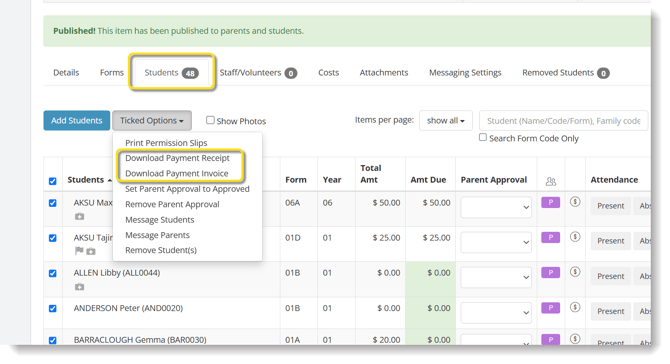670x364 pixels.
Task: Untick the checkbox for ALLEN Libby
Action: 53,273
